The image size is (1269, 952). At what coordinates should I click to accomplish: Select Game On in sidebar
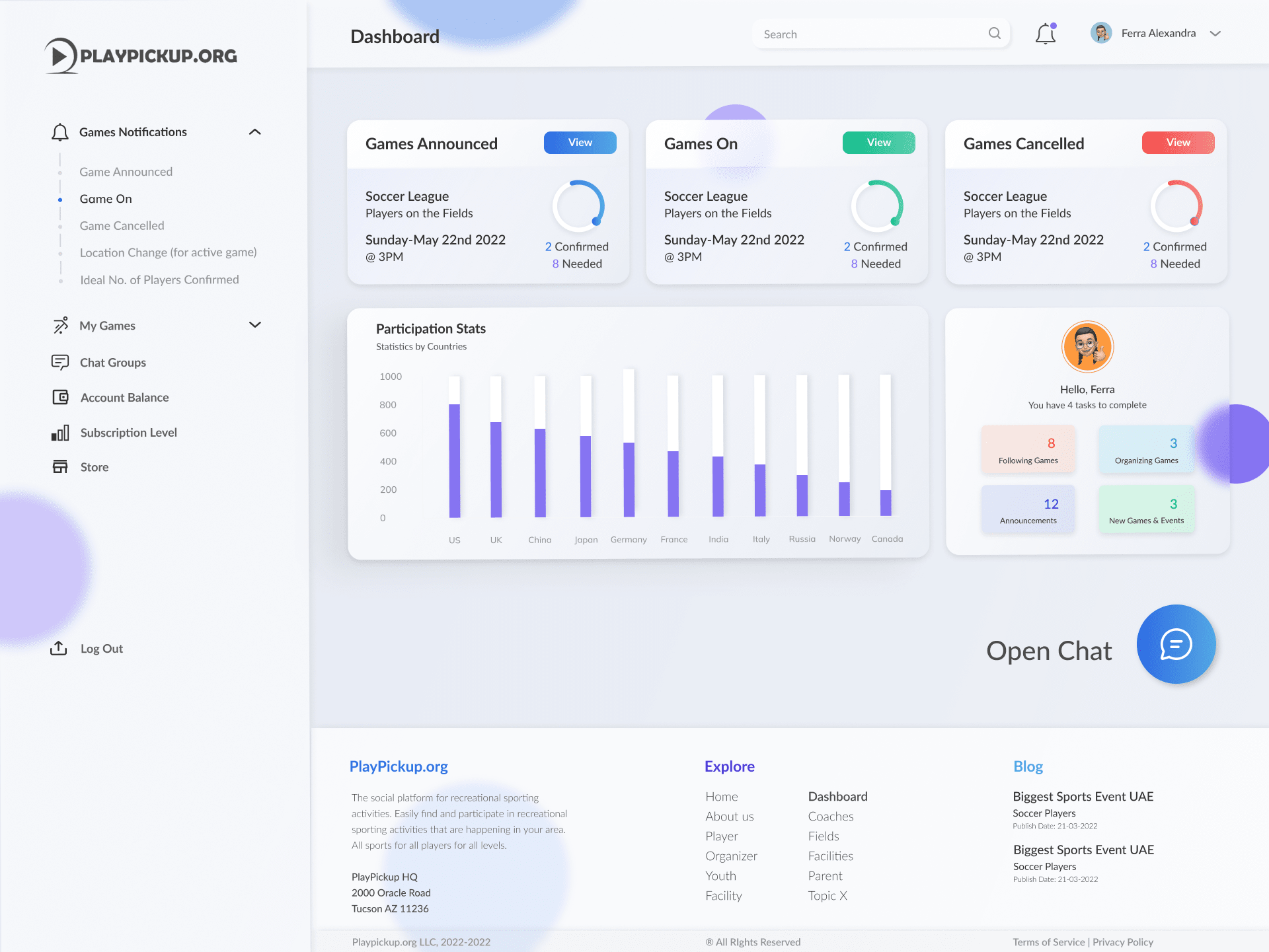click(x=106, y=199)
